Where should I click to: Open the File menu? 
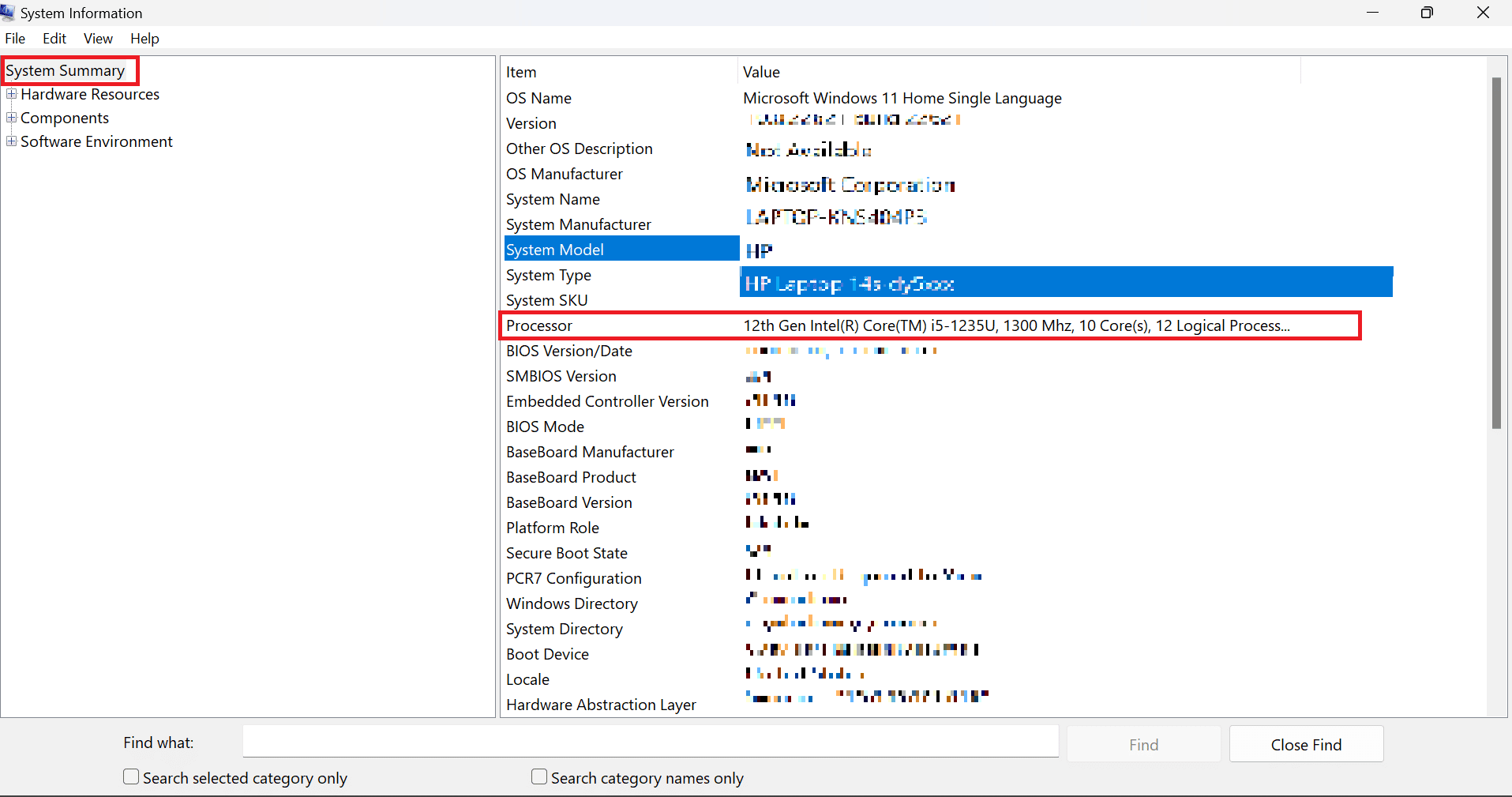pyautogui.click(x=15, y=39)
